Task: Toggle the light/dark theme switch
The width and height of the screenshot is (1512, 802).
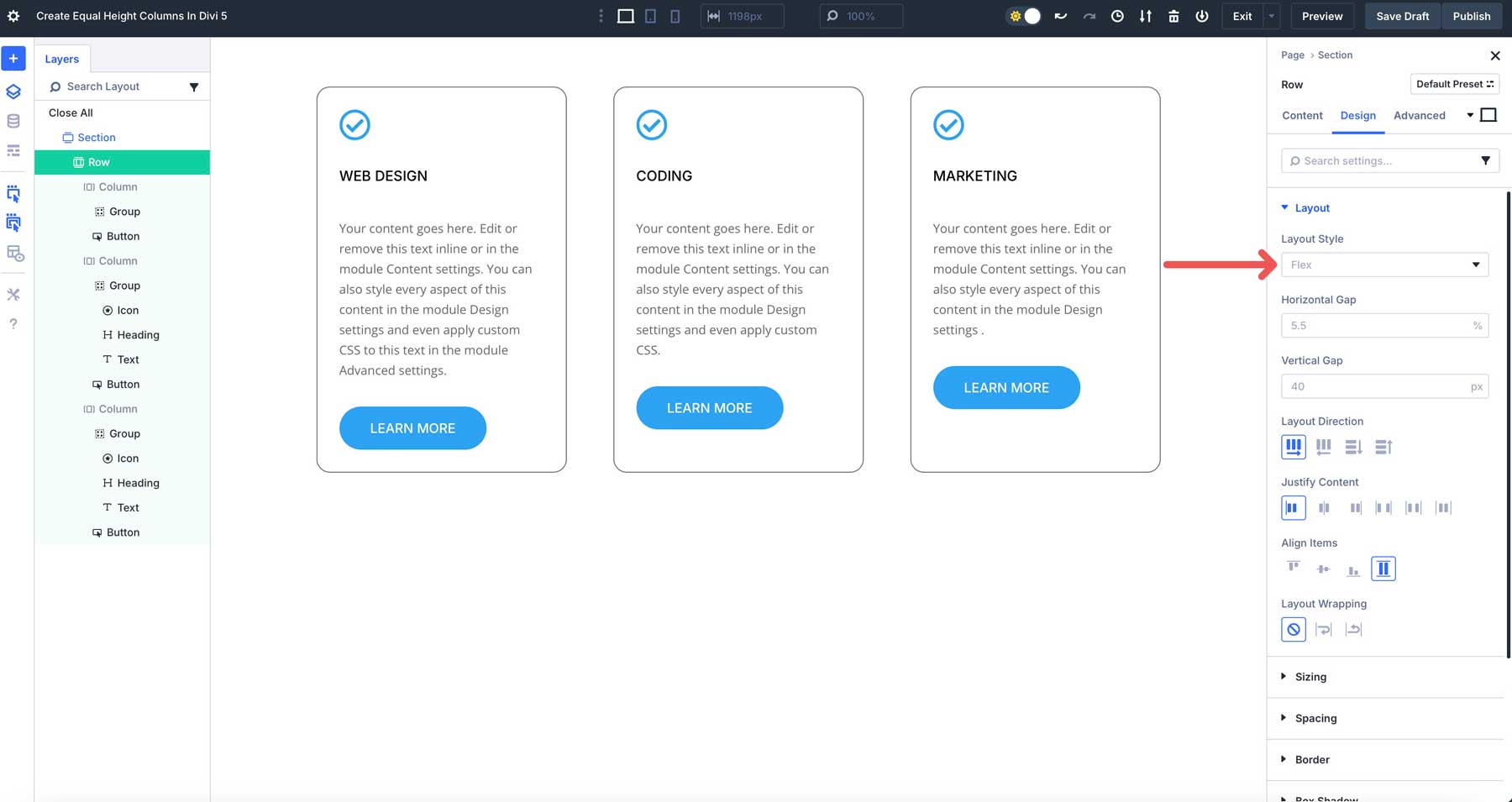Action: click(x=1024, y=16)
